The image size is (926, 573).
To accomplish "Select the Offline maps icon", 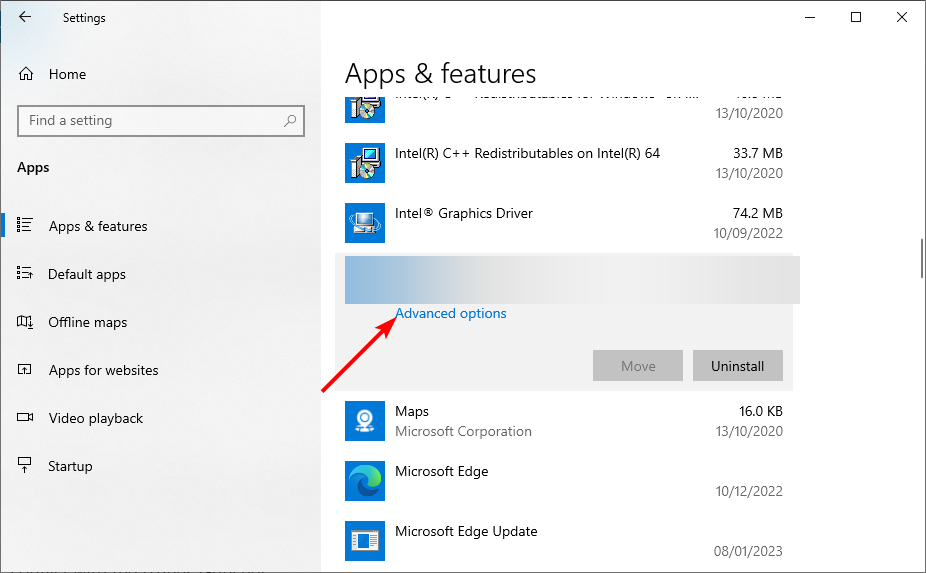I will point(25,321).
